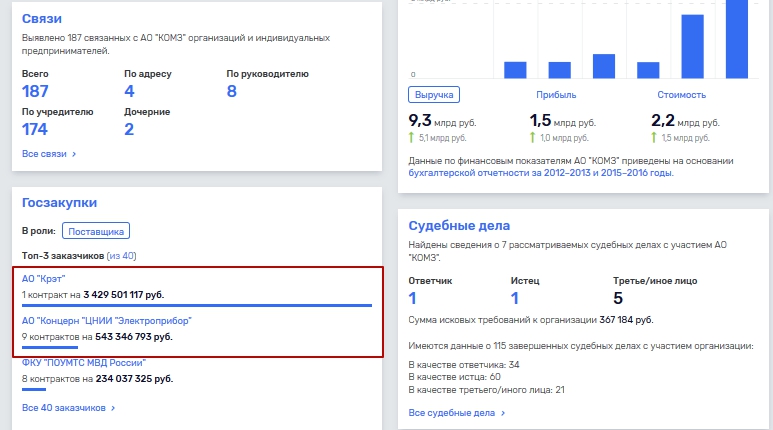Image resolution: width=773 pixels, height=430 pixels.
Task: Open the 'Поставщика' role selector
Action: (x=96, y=231)
